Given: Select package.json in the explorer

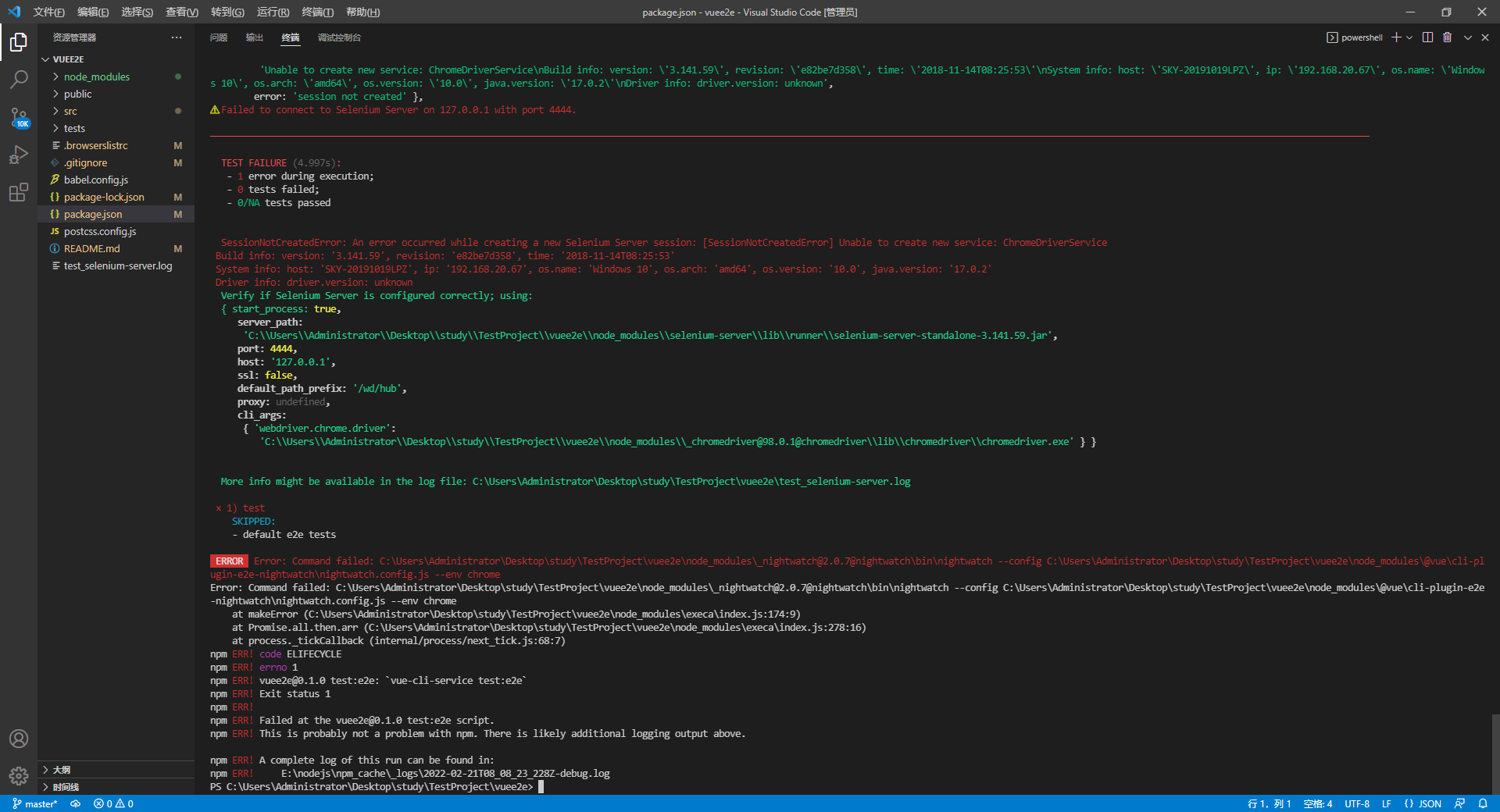Looking at the screenshot, I should click(116, 214).
